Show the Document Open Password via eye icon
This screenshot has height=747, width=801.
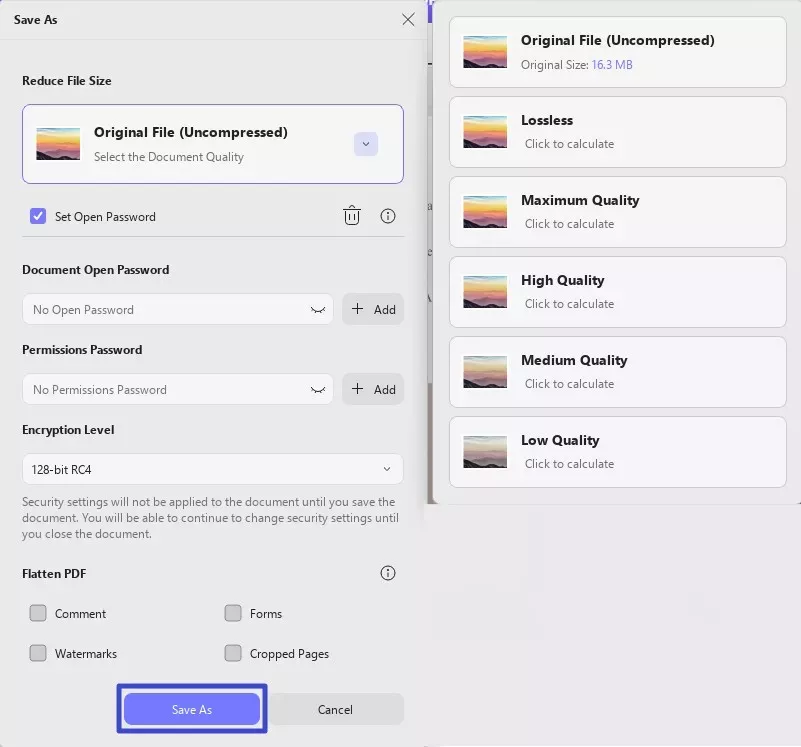pos(318,310)
